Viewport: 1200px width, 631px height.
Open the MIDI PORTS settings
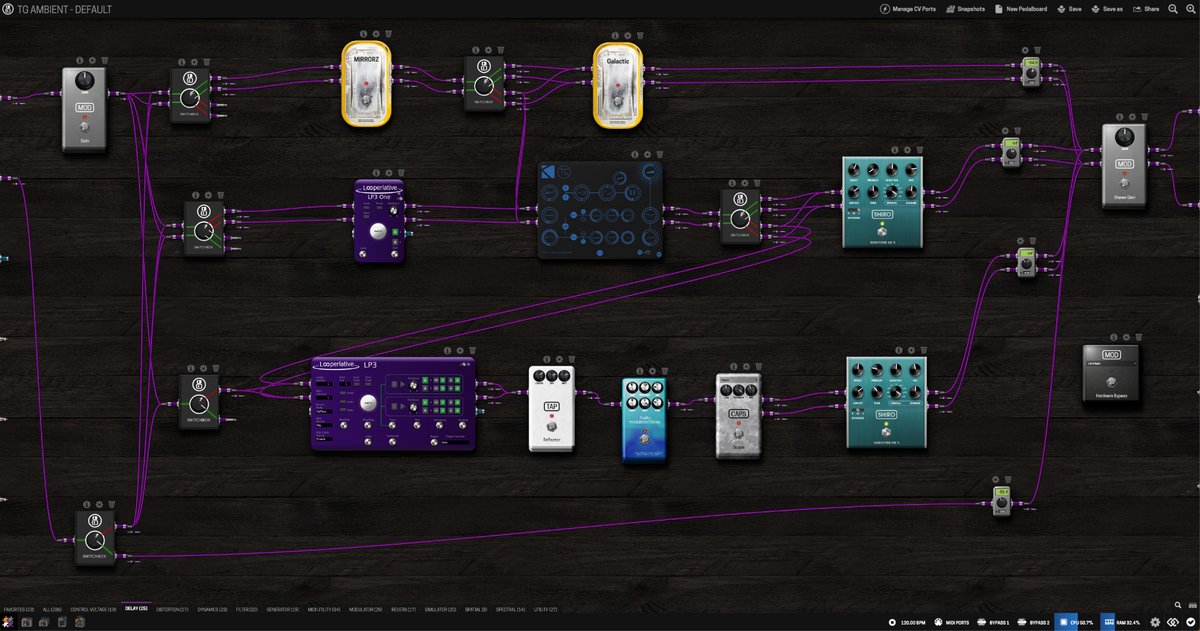pyautogui.click(x=951, y=622)
